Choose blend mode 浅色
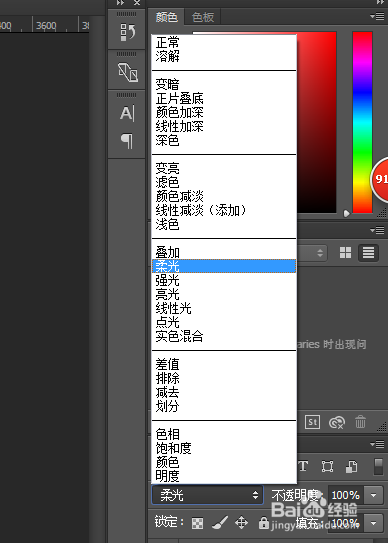Image resolution: width=388 pixels, height=543 pixels. (224, 224)
